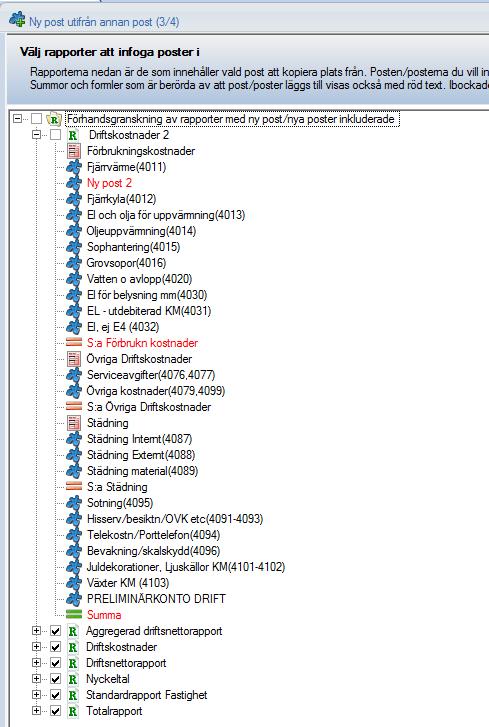The image size is (489, 727).
Task: Click the red sum icon beside S:a Förbrukn kostnader
Action: pyautogui.click(x=74, y=343)
